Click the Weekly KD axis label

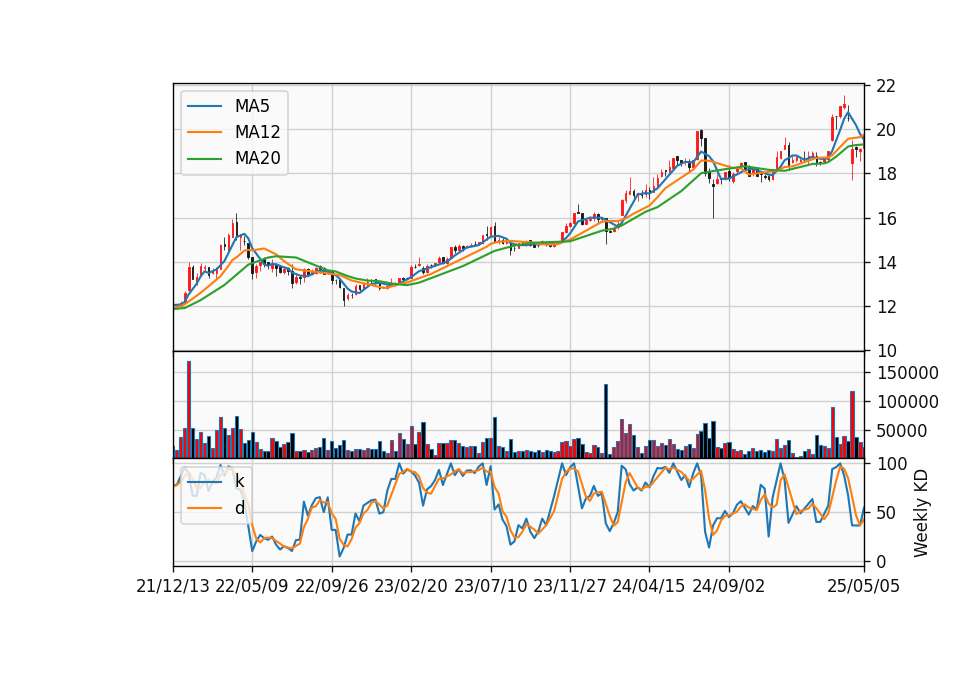click(921, 513)
